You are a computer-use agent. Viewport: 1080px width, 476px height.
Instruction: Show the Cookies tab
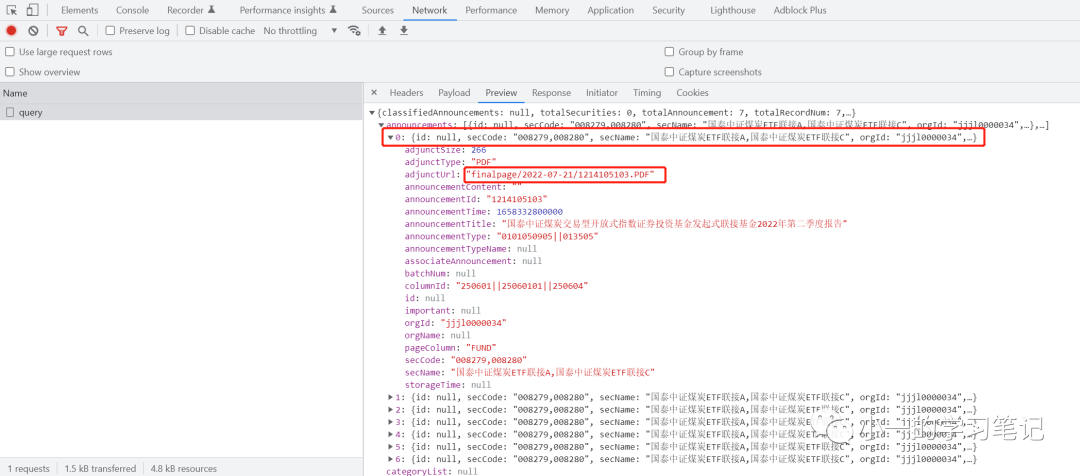click(692, 92)
